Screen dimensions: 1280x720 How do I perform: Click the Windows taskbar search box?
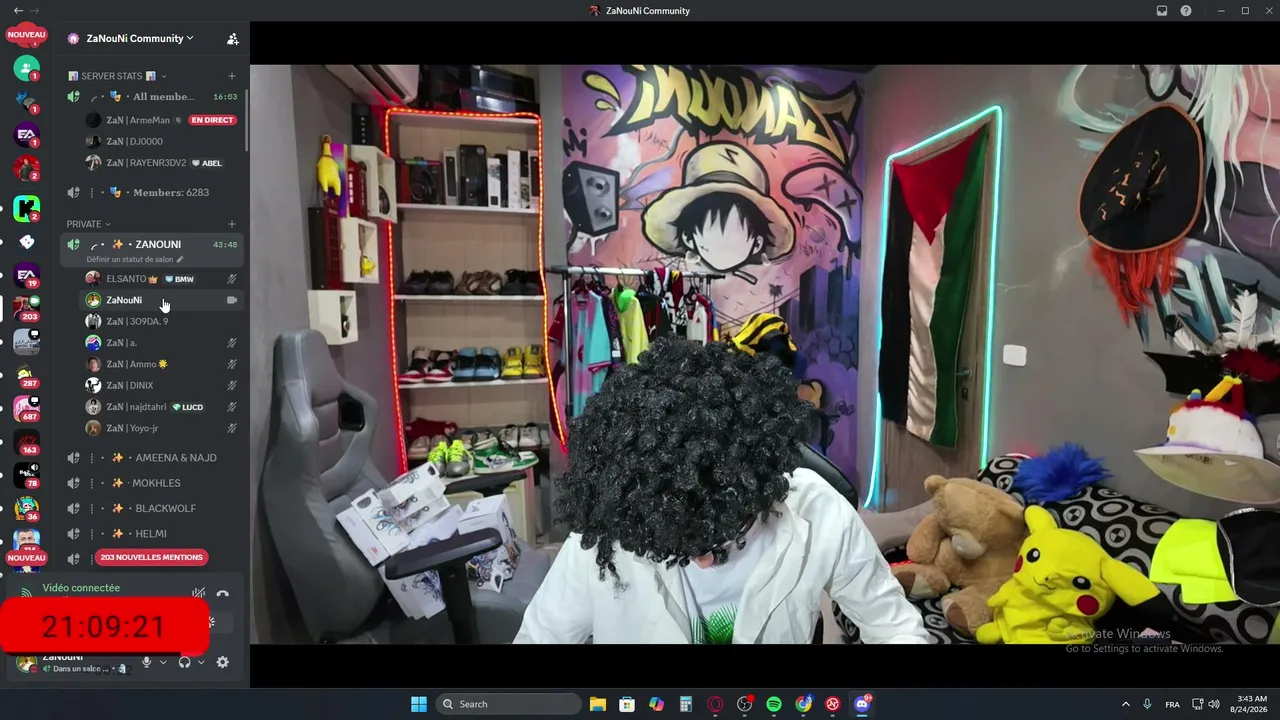click(x=510, y=704)
